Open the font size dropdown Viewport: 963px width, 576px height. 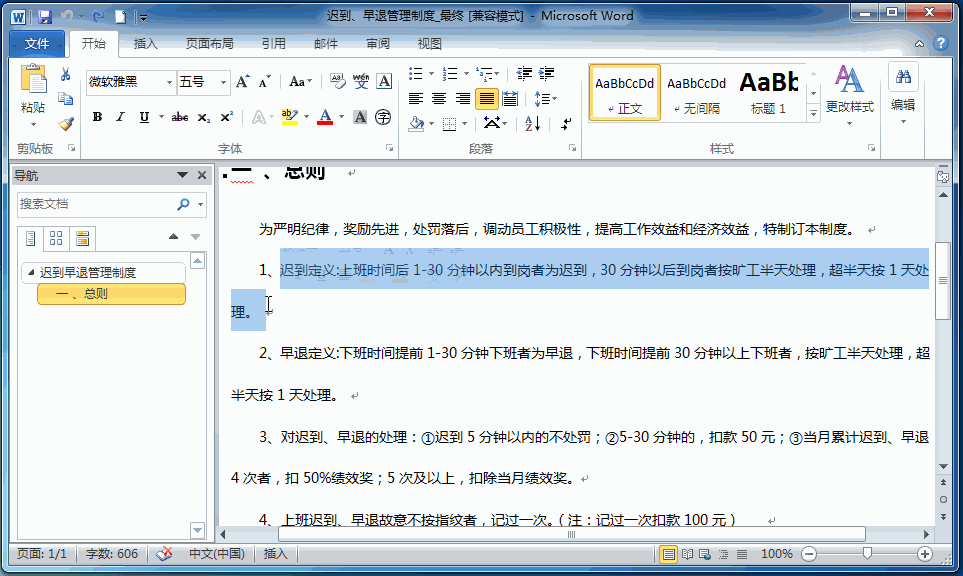click(222, 82)
